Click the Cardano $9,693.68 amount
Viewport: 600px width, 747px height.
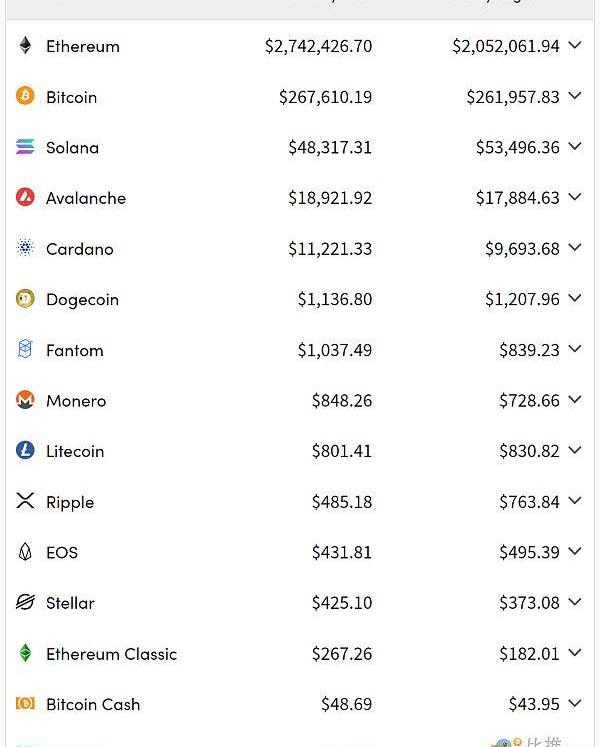coord(522,249)
